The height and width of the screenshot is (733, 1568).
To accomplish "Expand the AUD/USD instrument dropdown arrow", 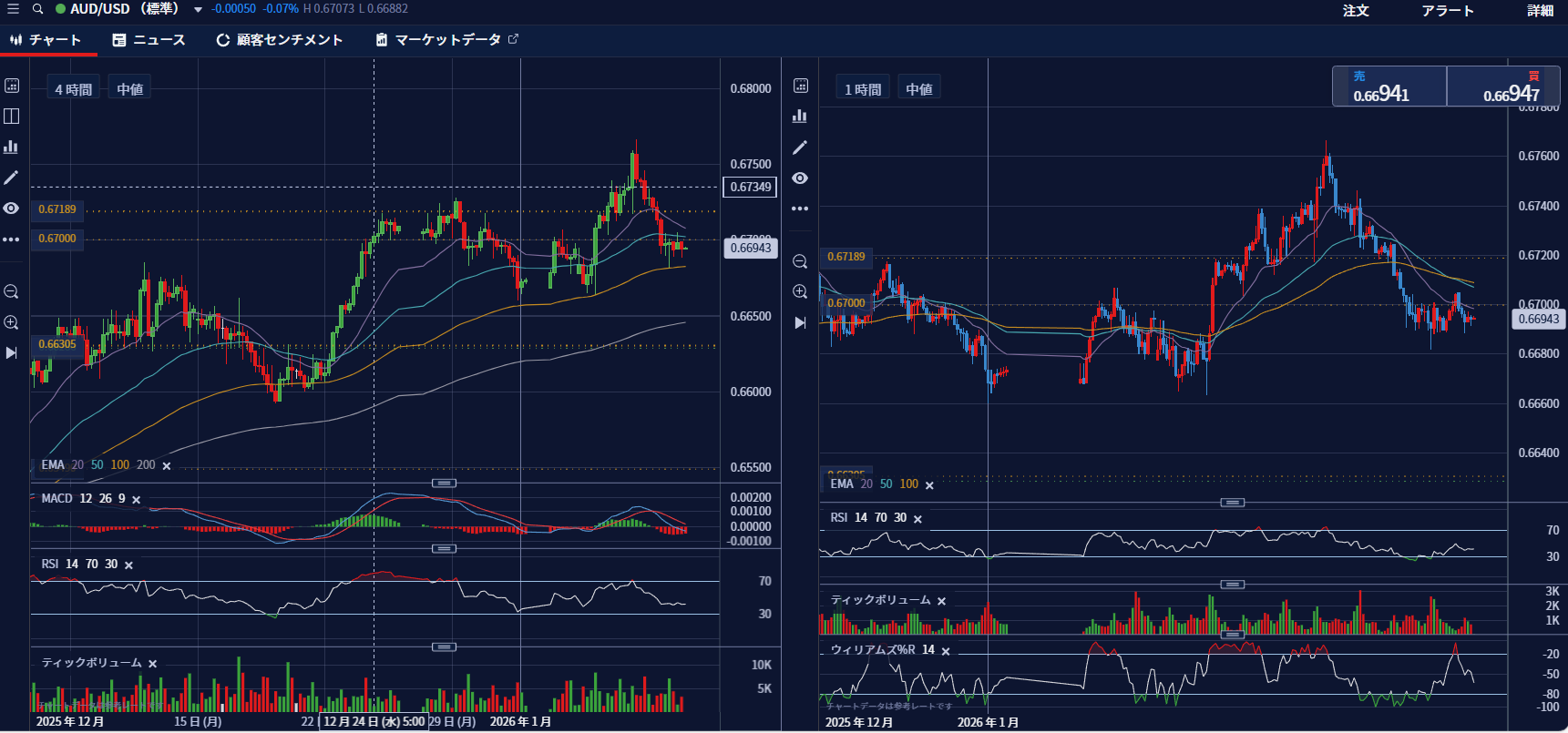I will (198, 10).
